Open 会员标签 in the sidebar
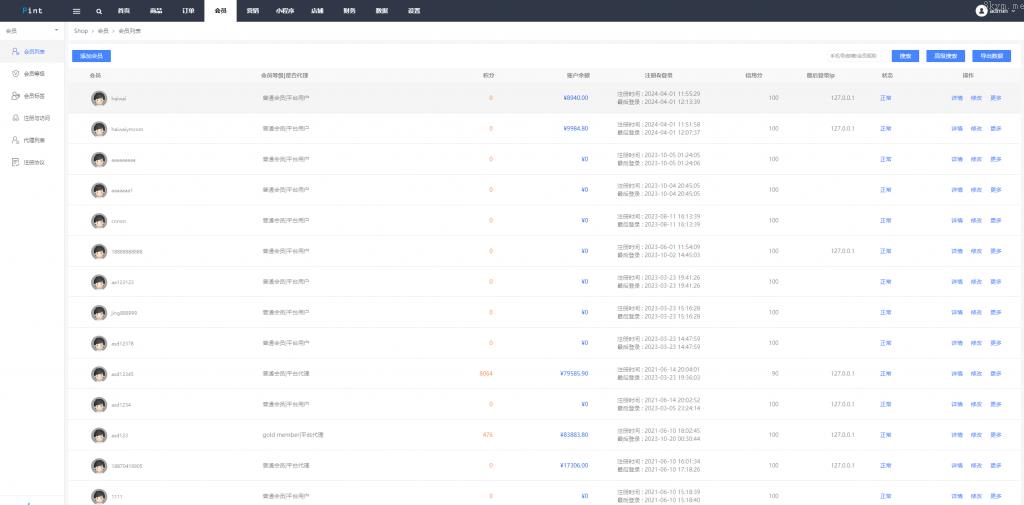This screenshot has height=505, width=1024. pyautogui.click(x=34, y=96)
